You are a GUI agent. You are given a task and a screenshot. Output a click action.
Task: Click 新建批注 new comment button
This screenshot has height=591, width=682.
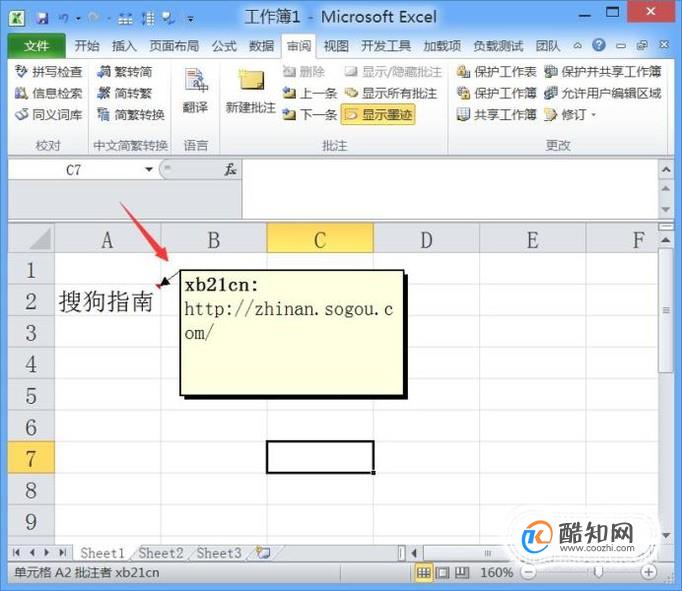point(251,90)
